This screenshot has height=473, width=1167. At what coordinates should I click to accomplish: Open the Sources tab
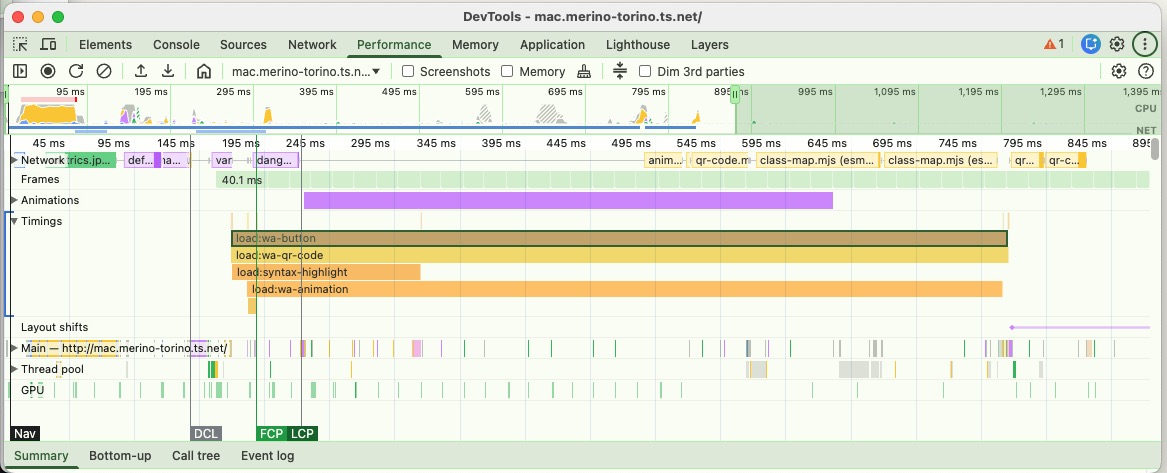coord(243,45)
